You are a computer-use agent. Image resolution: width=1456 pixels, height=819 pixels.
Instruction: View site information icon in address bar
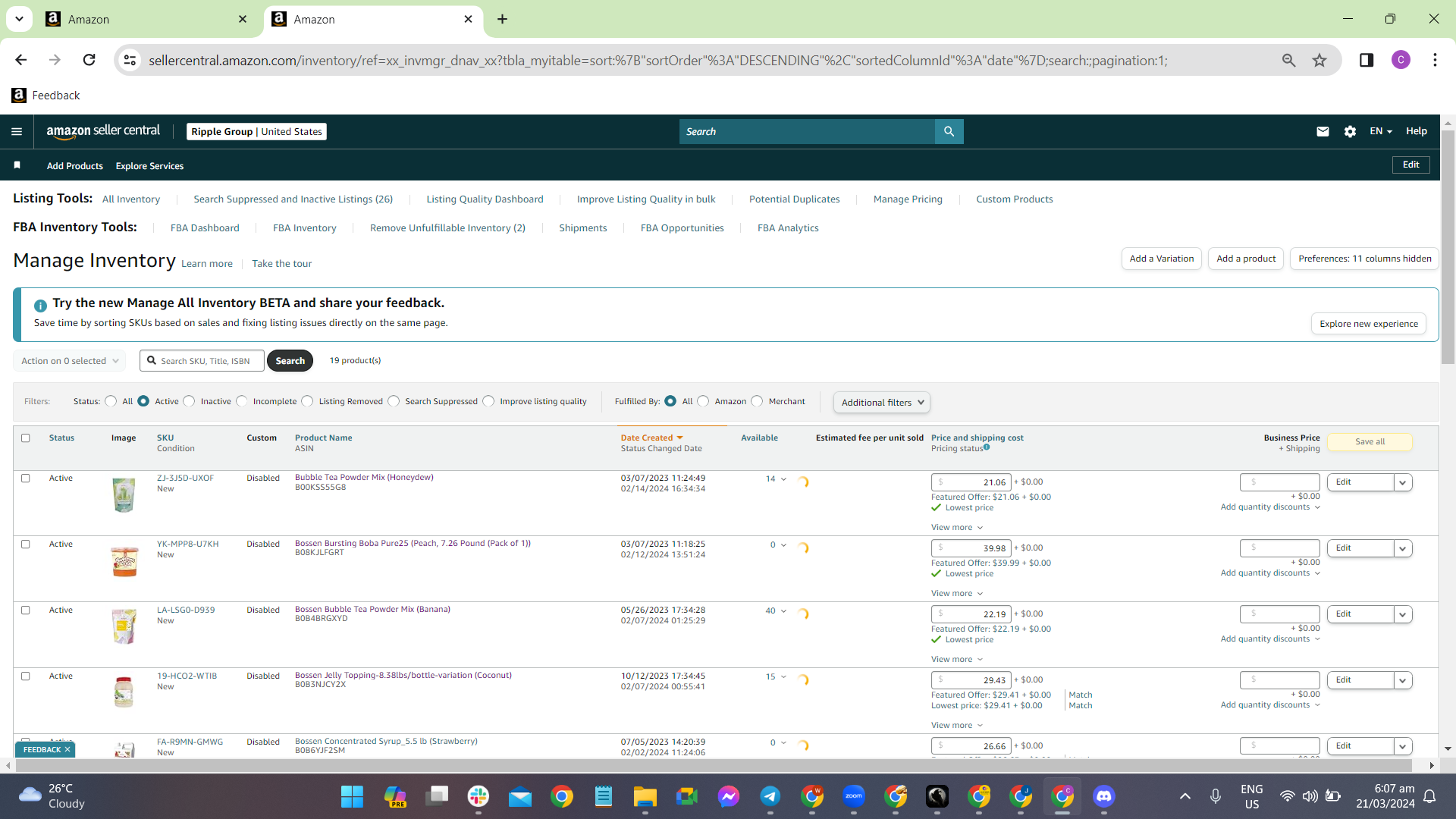coord(130,60)
